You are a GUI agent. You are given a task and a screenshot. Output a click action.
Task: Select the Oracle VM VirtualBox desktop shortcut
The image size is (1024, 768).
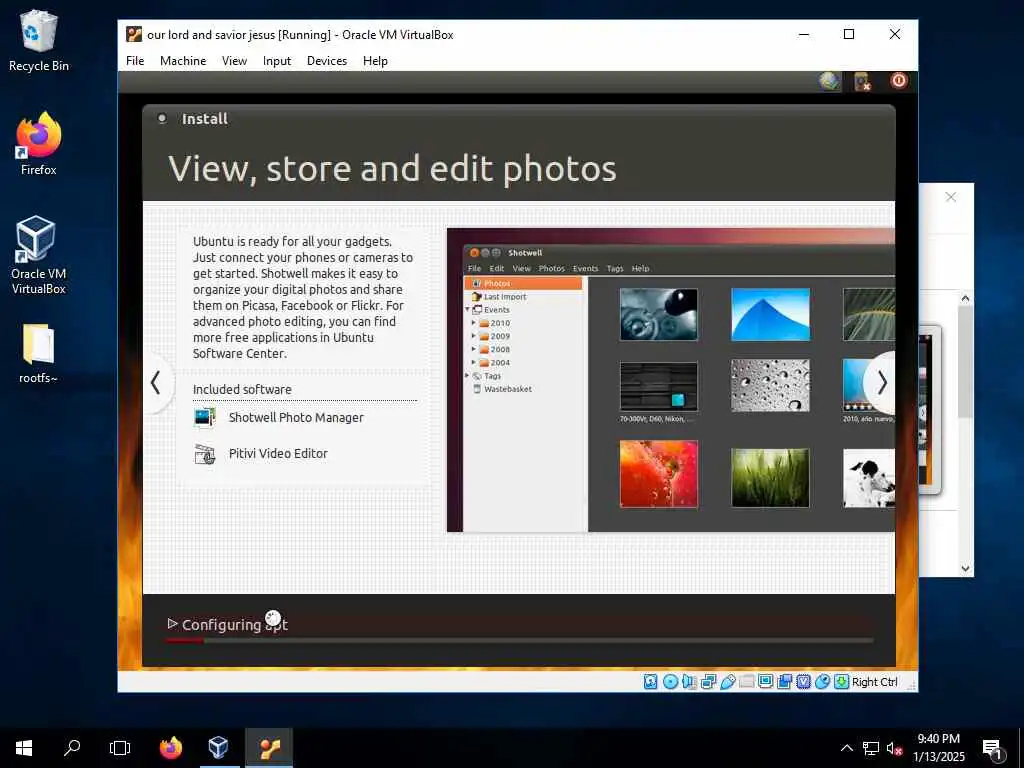click(x=39, y=255)
